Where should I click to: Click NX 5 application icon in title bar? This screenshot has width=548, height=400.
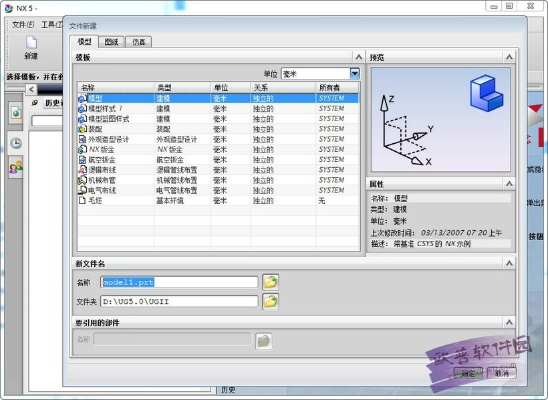(x=9, y=8)
